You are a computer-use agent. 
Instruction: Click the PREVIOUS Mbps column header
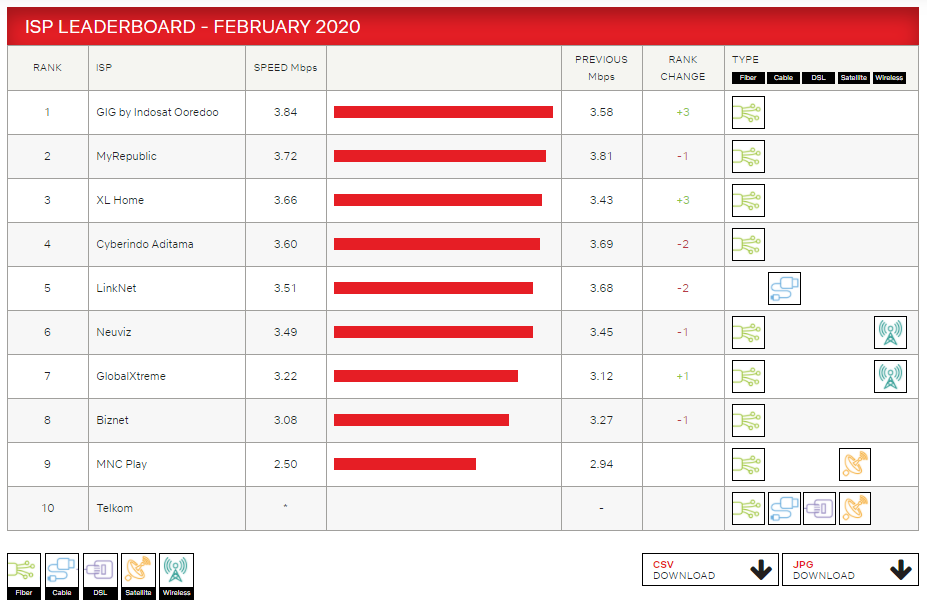601,68
